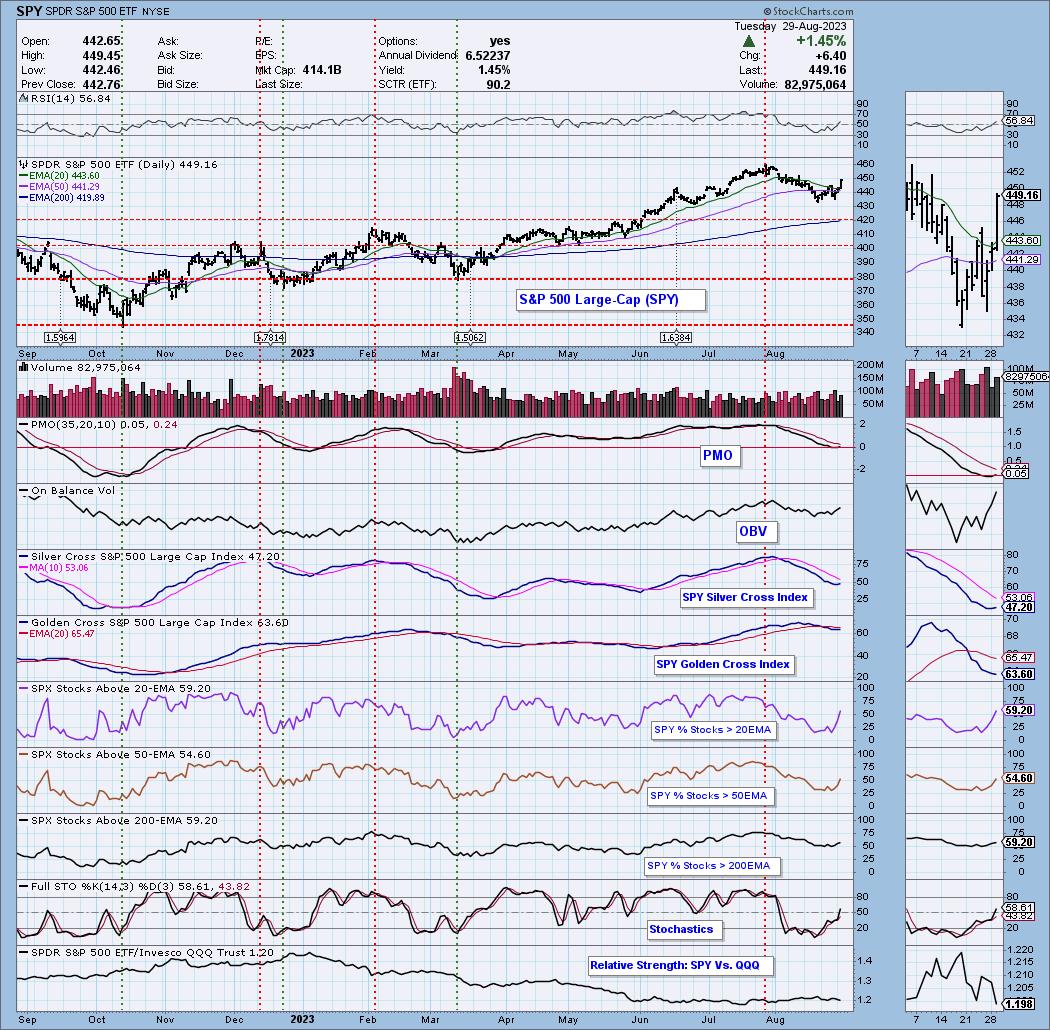
Task: Click the 'Golden Cross S&P 500 Large Cap Index' legend
Action: 154,623
